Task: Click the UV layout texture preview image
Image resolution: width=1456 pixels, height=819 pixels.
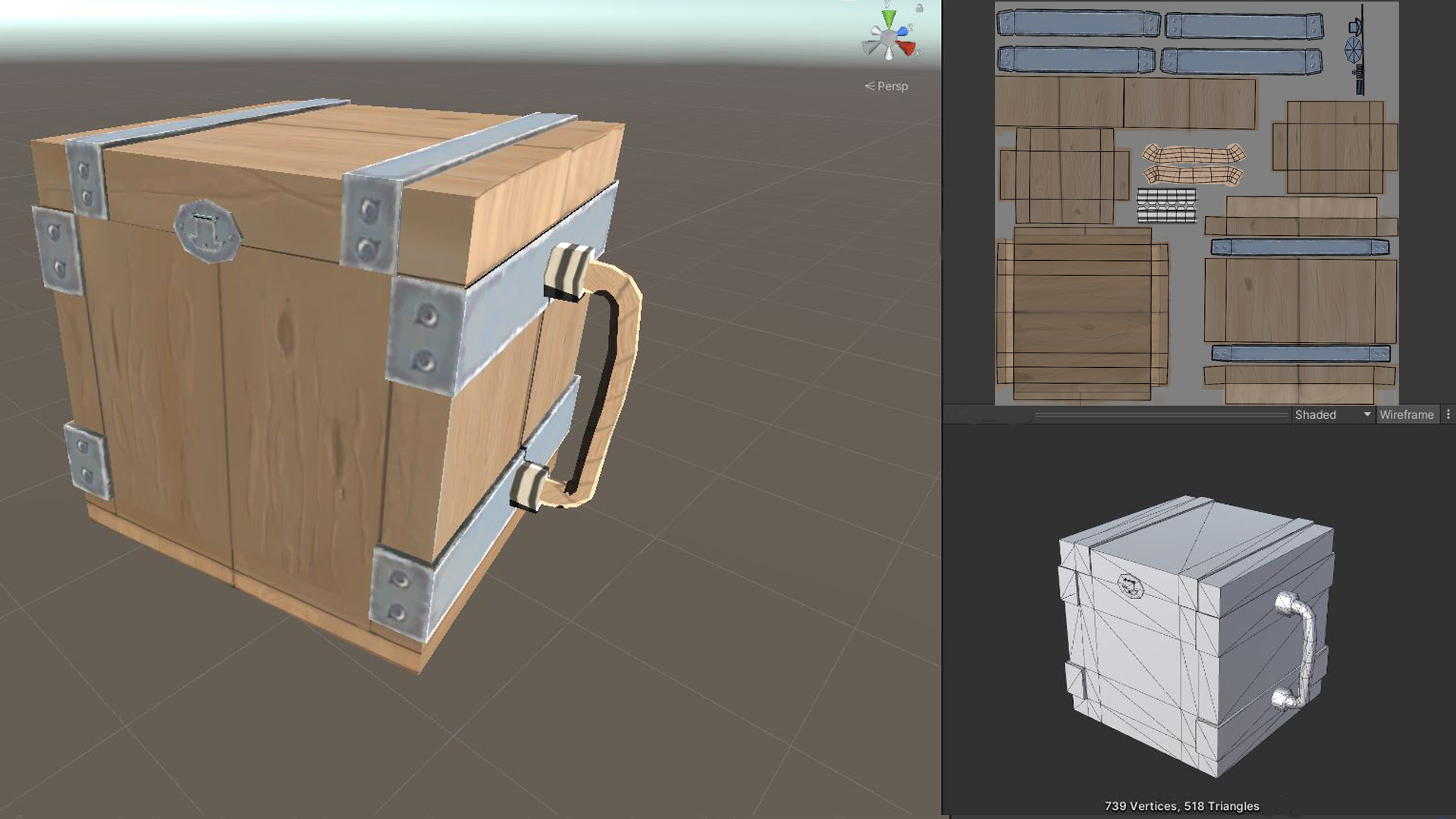Action: 1197,203
